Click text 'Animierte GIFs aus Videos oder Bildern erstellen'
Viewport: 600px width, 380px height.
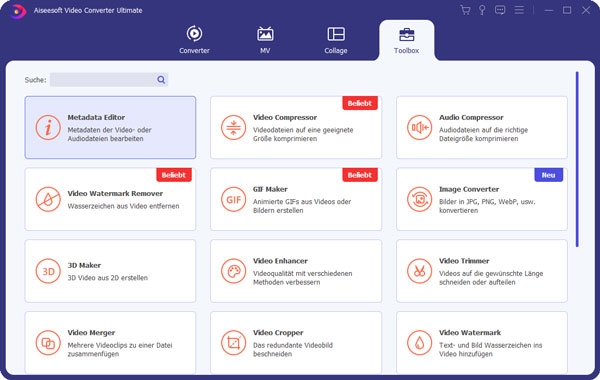302,206
